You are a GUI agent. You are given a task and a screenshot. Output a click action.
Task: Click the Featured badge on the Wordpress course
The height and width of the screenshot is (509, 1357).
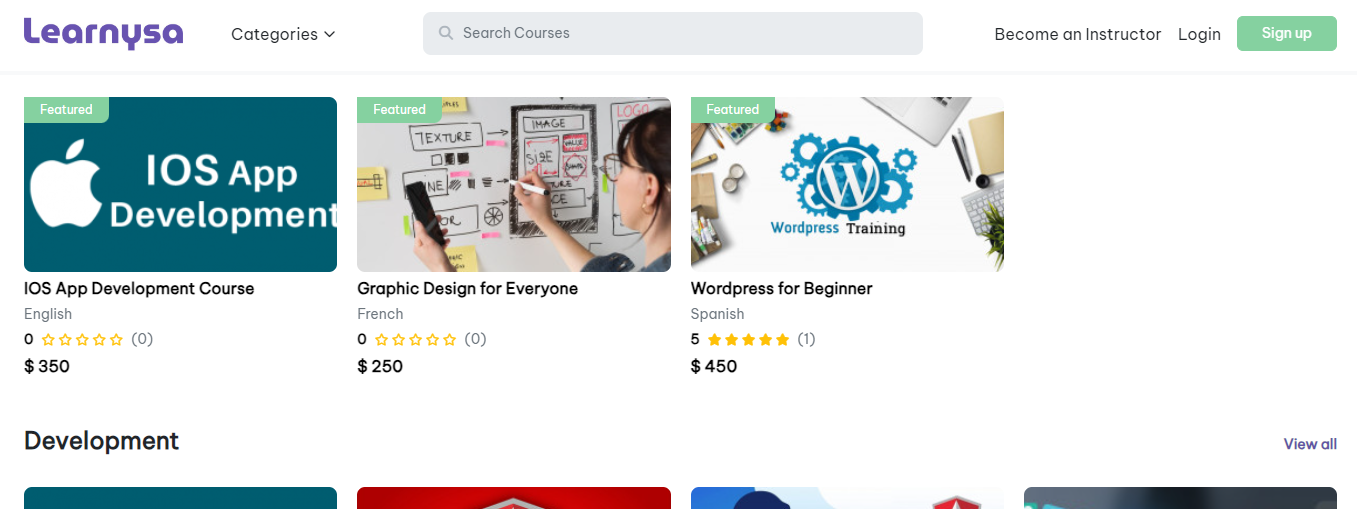tap(733, 110)
